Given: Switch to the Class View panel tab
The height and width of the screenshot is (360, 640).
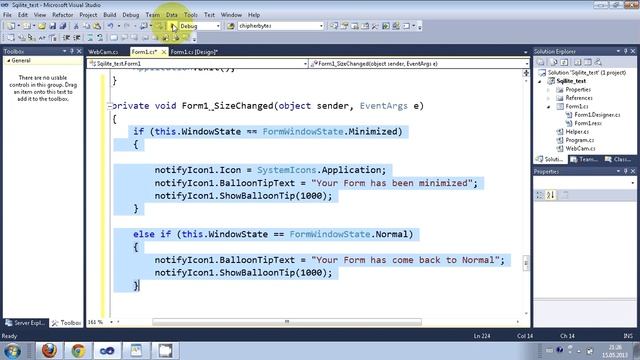Looking at the screenshot, I should (618, 160).
